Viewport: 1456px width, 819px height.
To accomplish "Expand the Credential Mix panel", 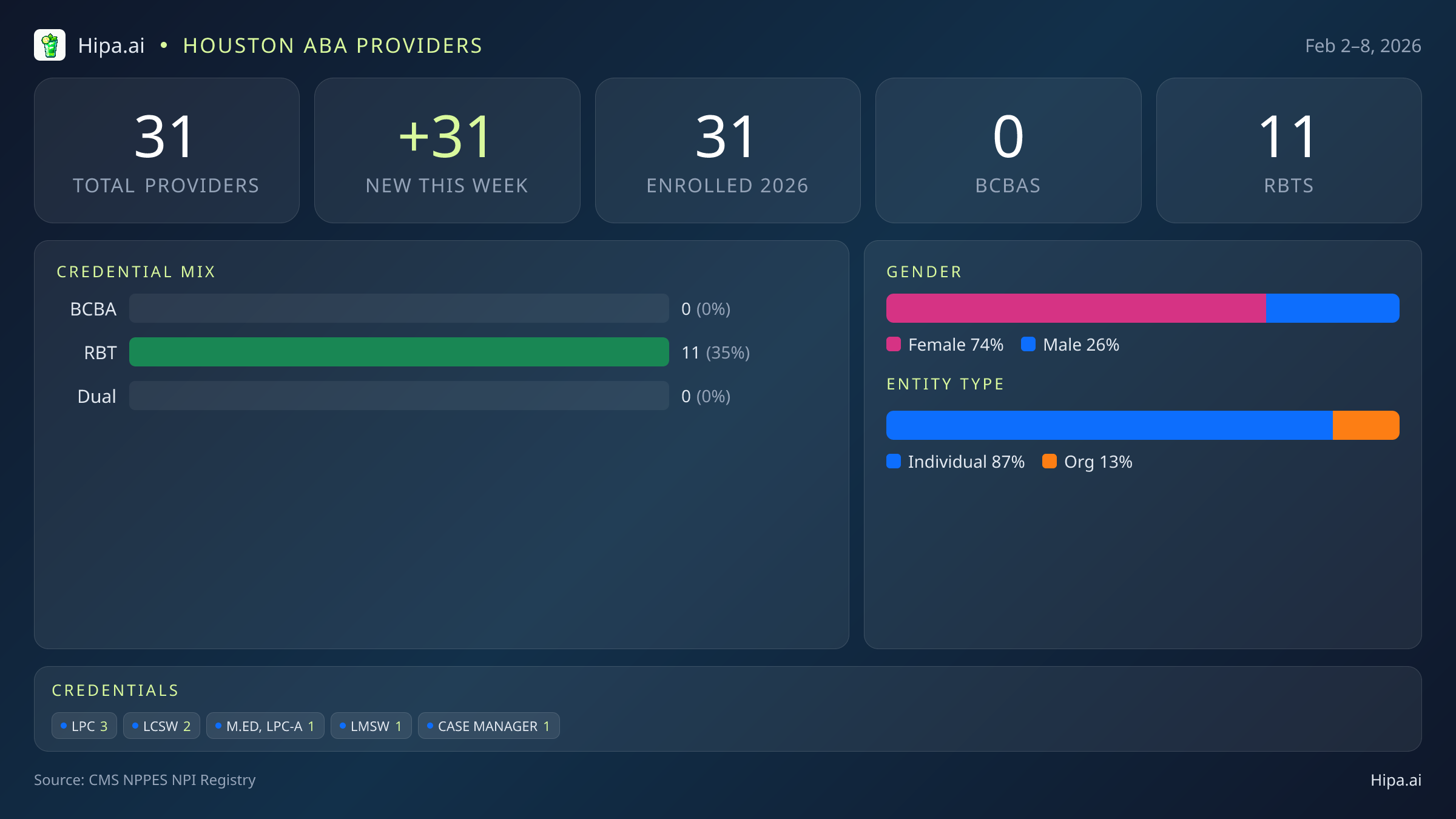I will pos(136,271).
